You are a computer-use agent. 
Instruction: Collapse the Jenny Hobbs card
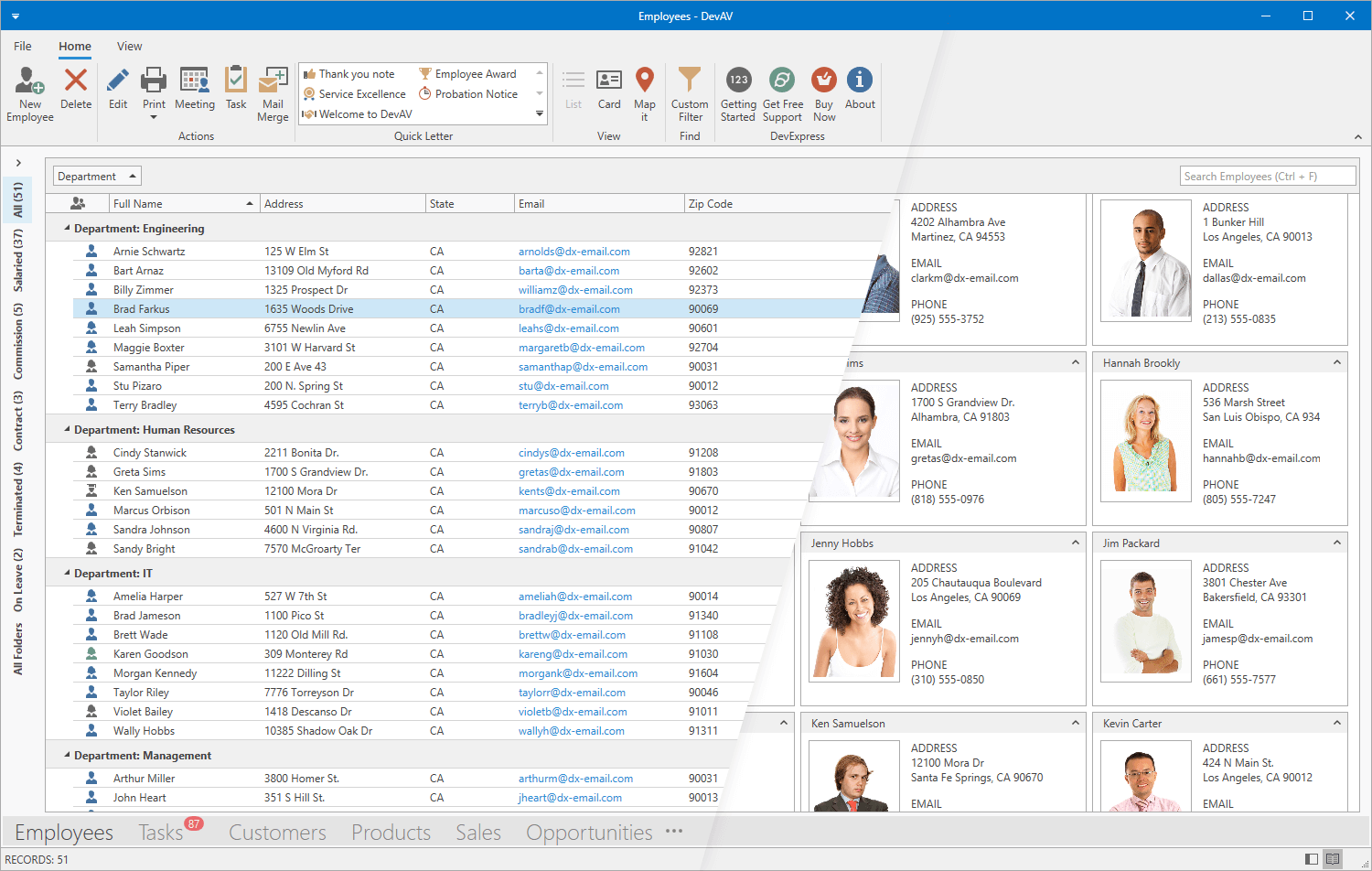tap(1074, 542)
